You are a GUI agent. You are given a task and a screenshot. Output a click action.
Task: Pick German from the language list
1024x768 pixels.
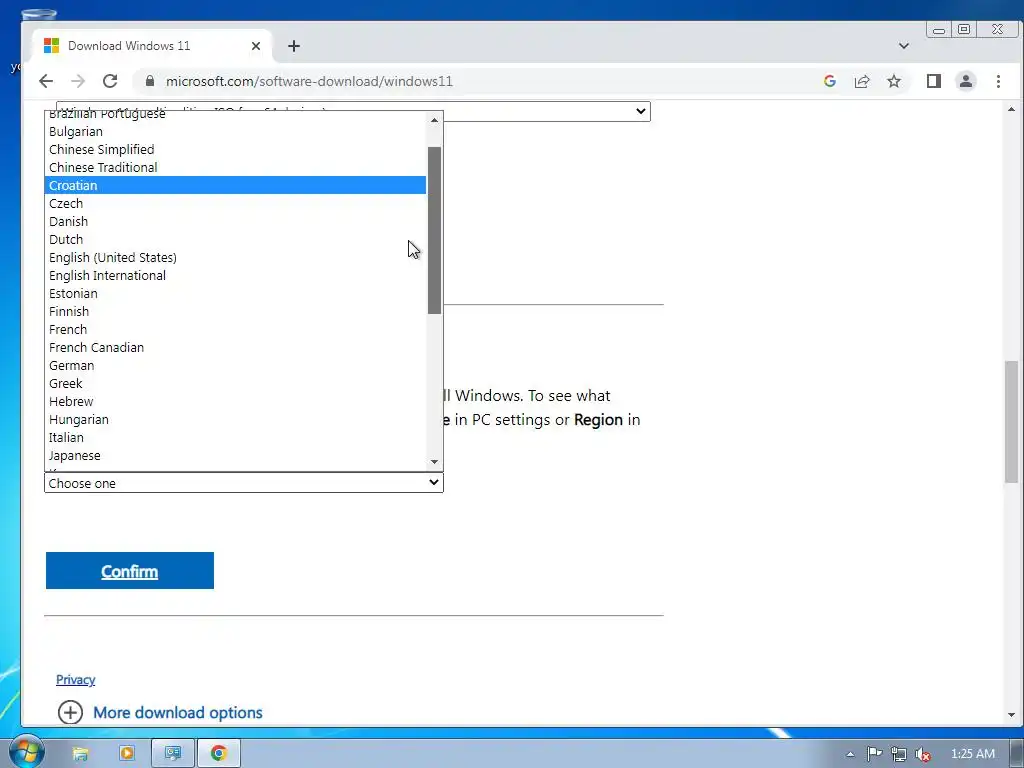tap(235, 366)
